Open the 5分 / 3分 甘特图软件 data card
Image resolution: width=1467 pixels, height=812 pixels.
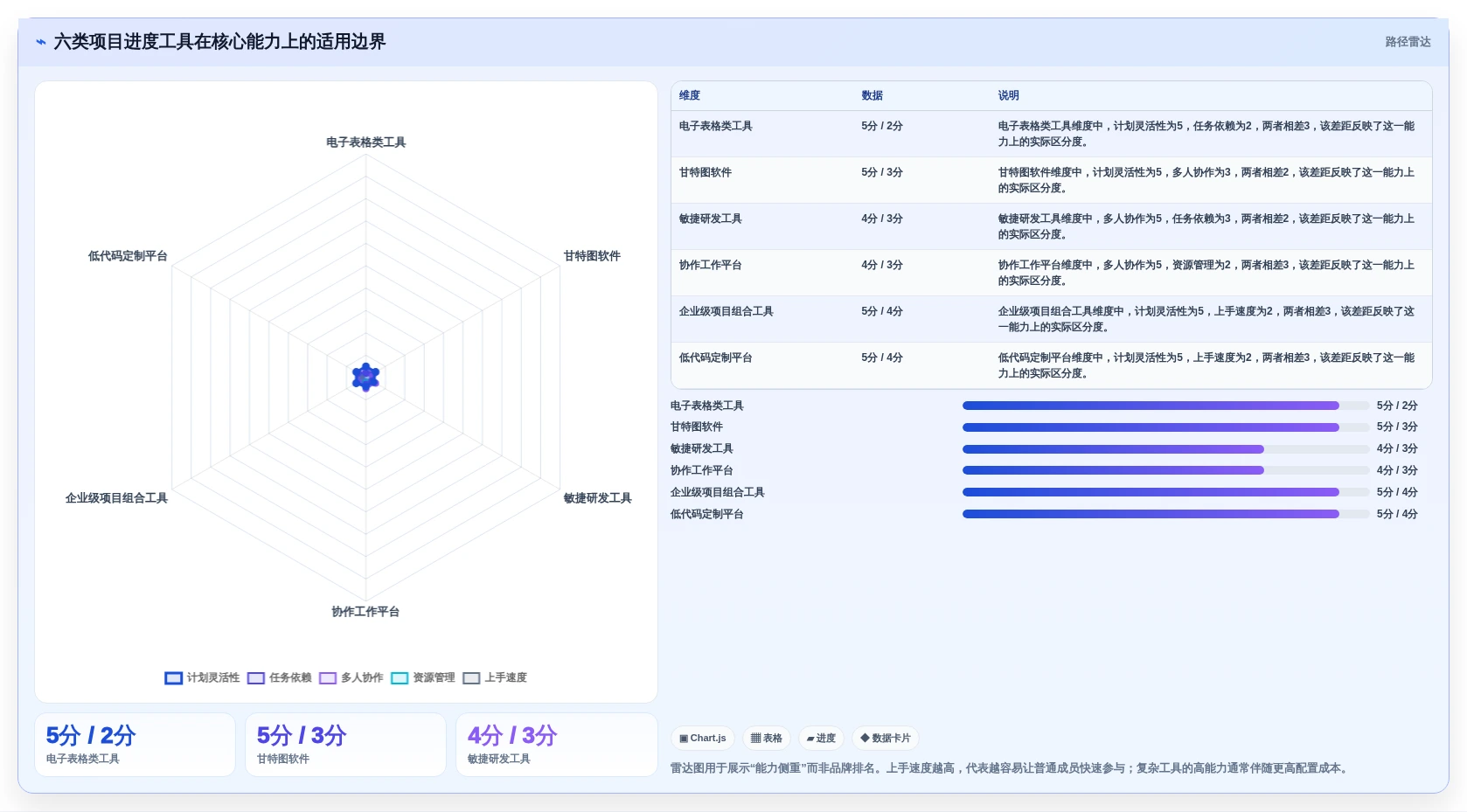(x=345, y=745)
